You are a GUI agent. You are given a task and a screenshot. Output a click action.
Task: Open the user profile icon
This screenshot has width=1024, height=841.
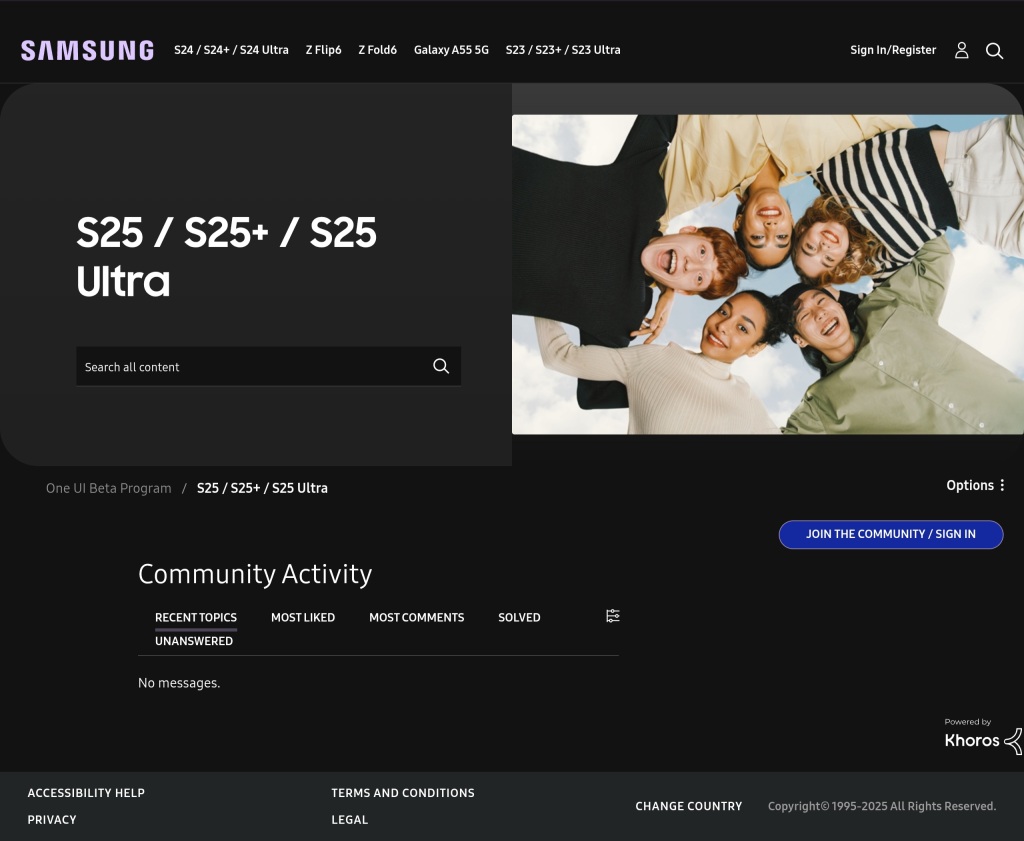pyautogui.click(x=961, y=50)
